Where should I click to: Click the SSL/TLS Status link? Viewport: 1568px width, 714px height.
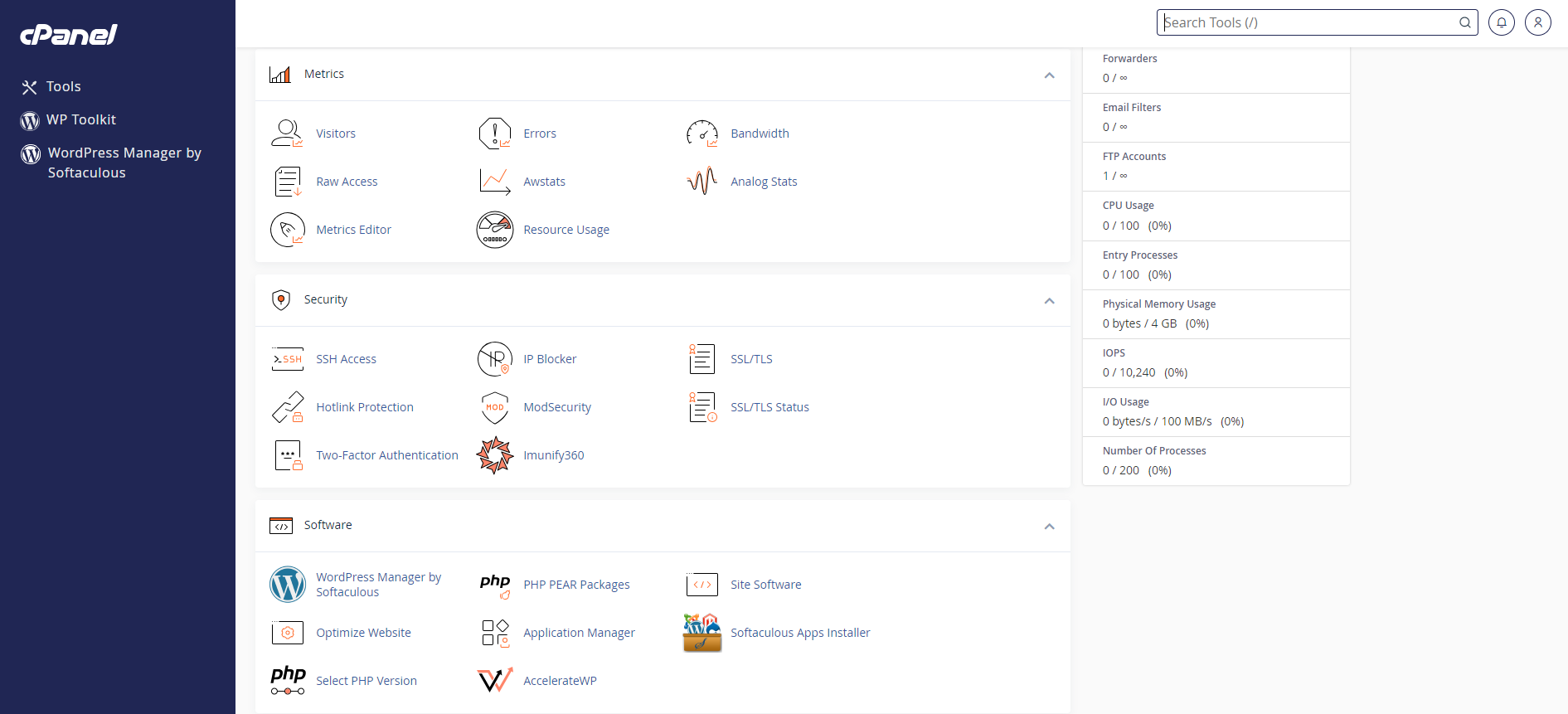[769, 407]
